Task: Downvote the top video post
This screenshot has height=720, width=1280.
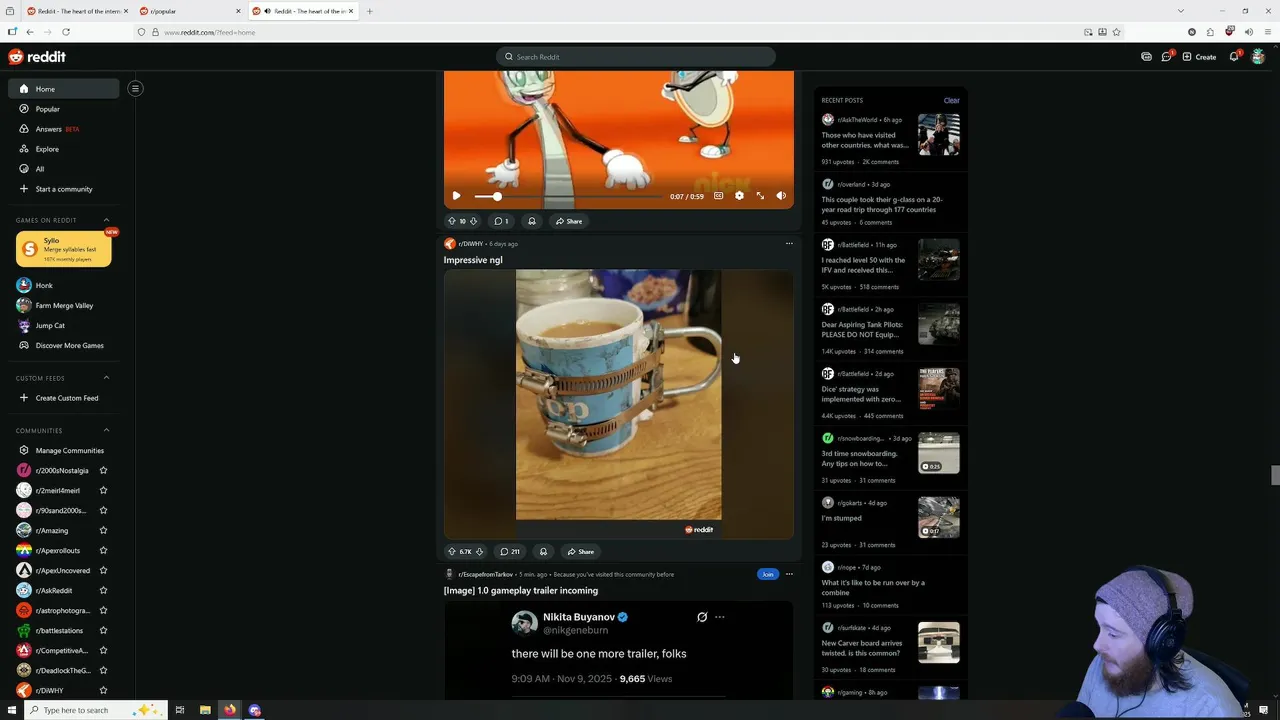Action: pos(473,221)
